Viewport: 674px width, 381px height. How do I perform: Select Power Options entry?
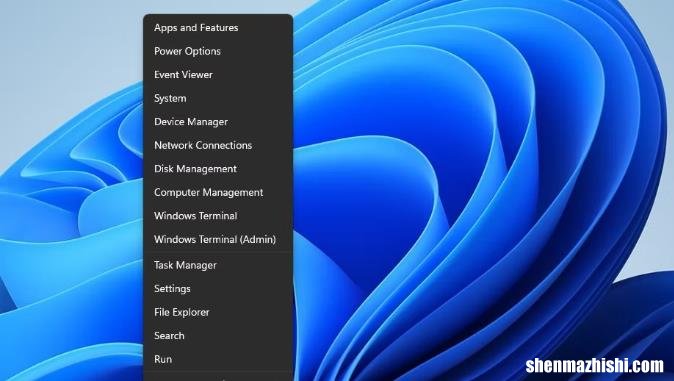218,51
